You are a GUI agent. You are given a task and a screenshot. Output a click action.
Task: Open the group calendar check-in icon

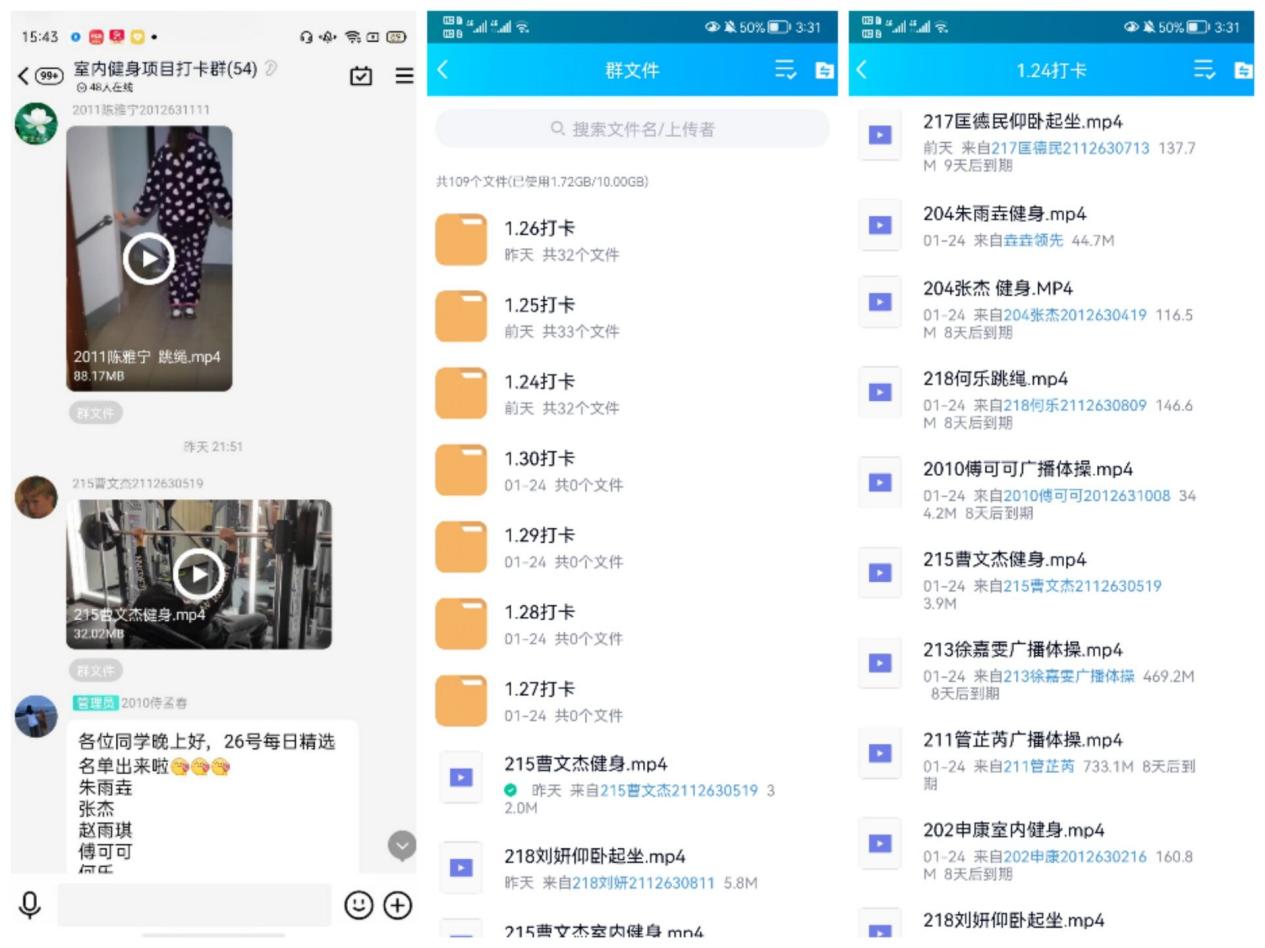click(361, 76)
